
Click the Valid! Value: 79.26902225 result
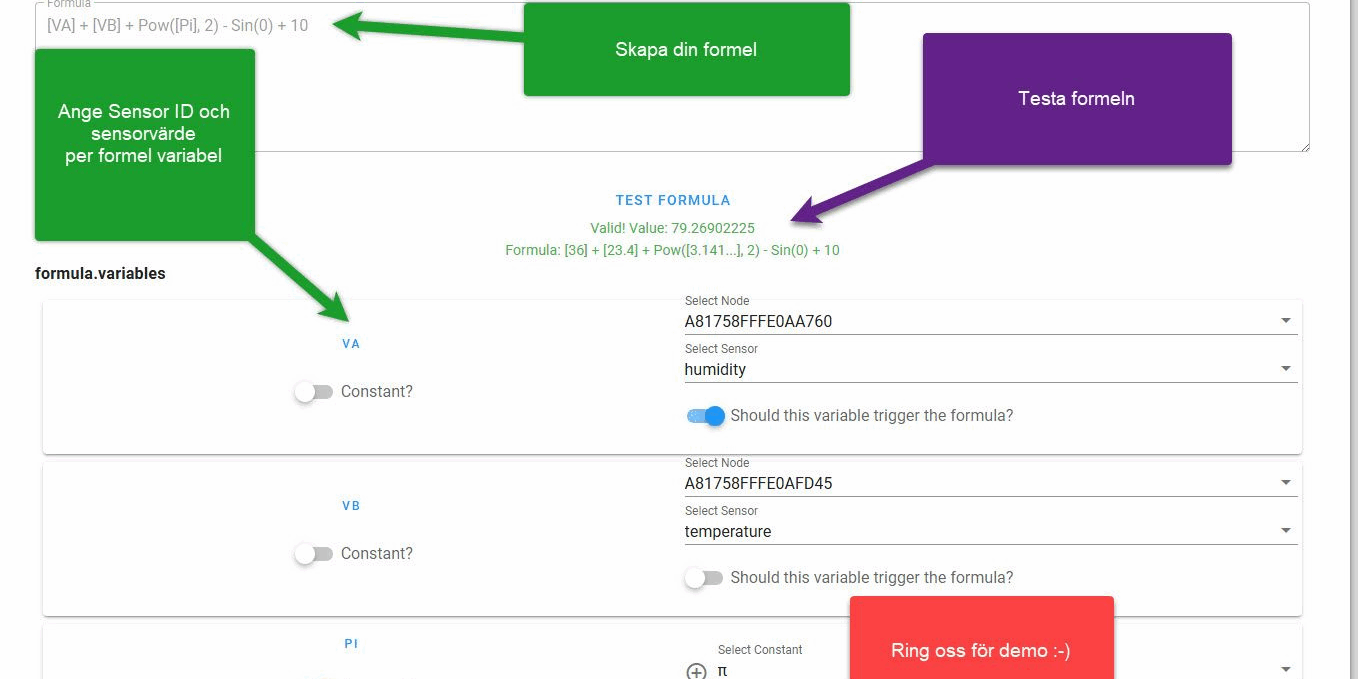[x=672, y=228]
